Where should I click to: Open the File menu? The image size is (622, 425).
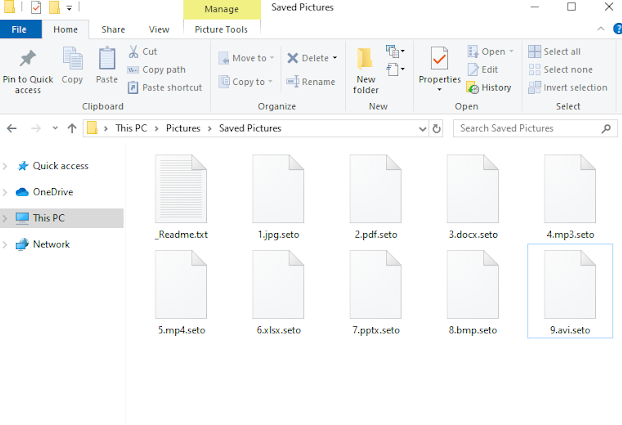tap(19, 30)
